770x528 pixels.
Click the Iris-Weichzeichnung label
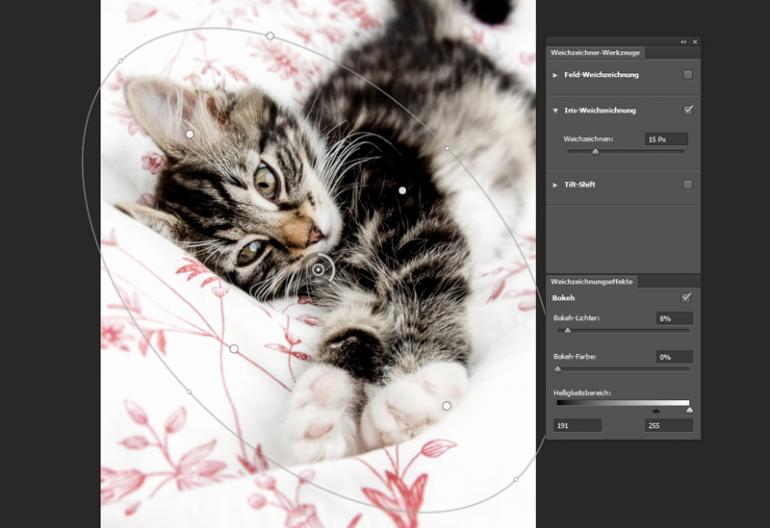[x=600, y=111]
